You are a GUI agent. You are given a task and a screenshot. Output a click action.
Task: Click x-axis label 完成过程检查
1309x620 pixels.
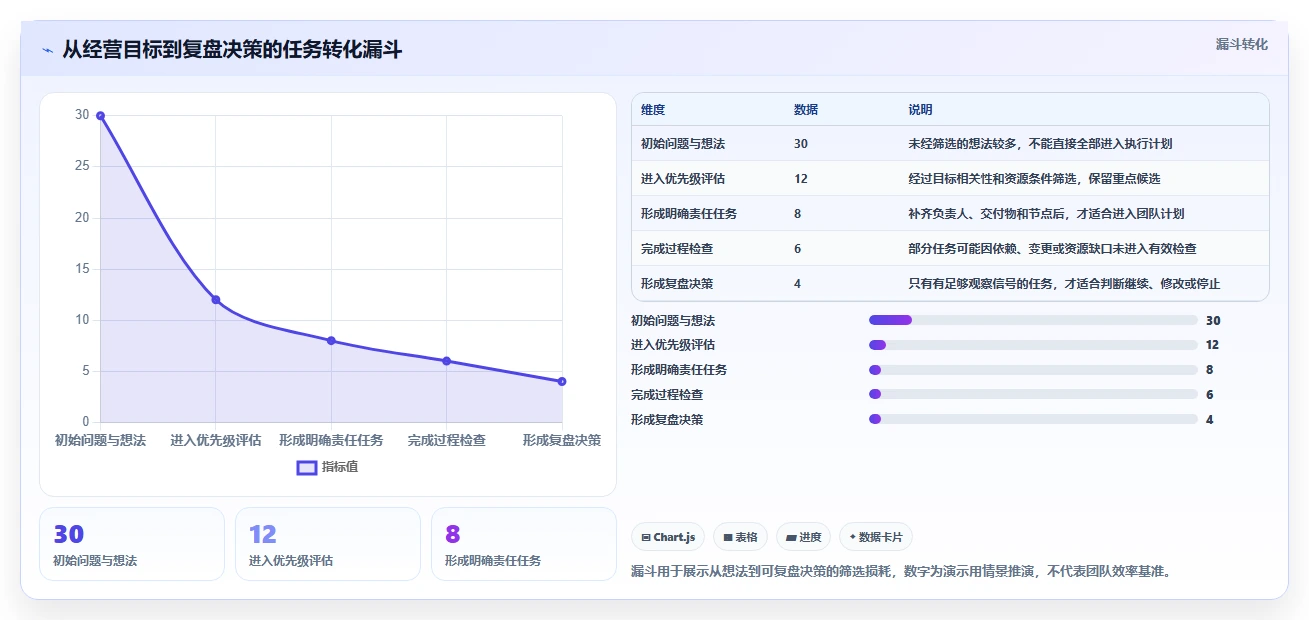[446, 440]
